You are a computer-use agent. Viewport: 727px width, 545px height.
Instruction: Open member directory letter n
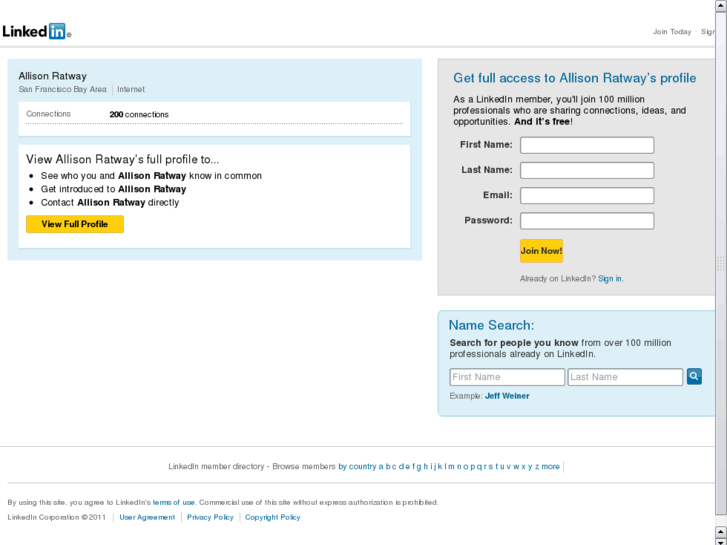(x=459, y=467)
